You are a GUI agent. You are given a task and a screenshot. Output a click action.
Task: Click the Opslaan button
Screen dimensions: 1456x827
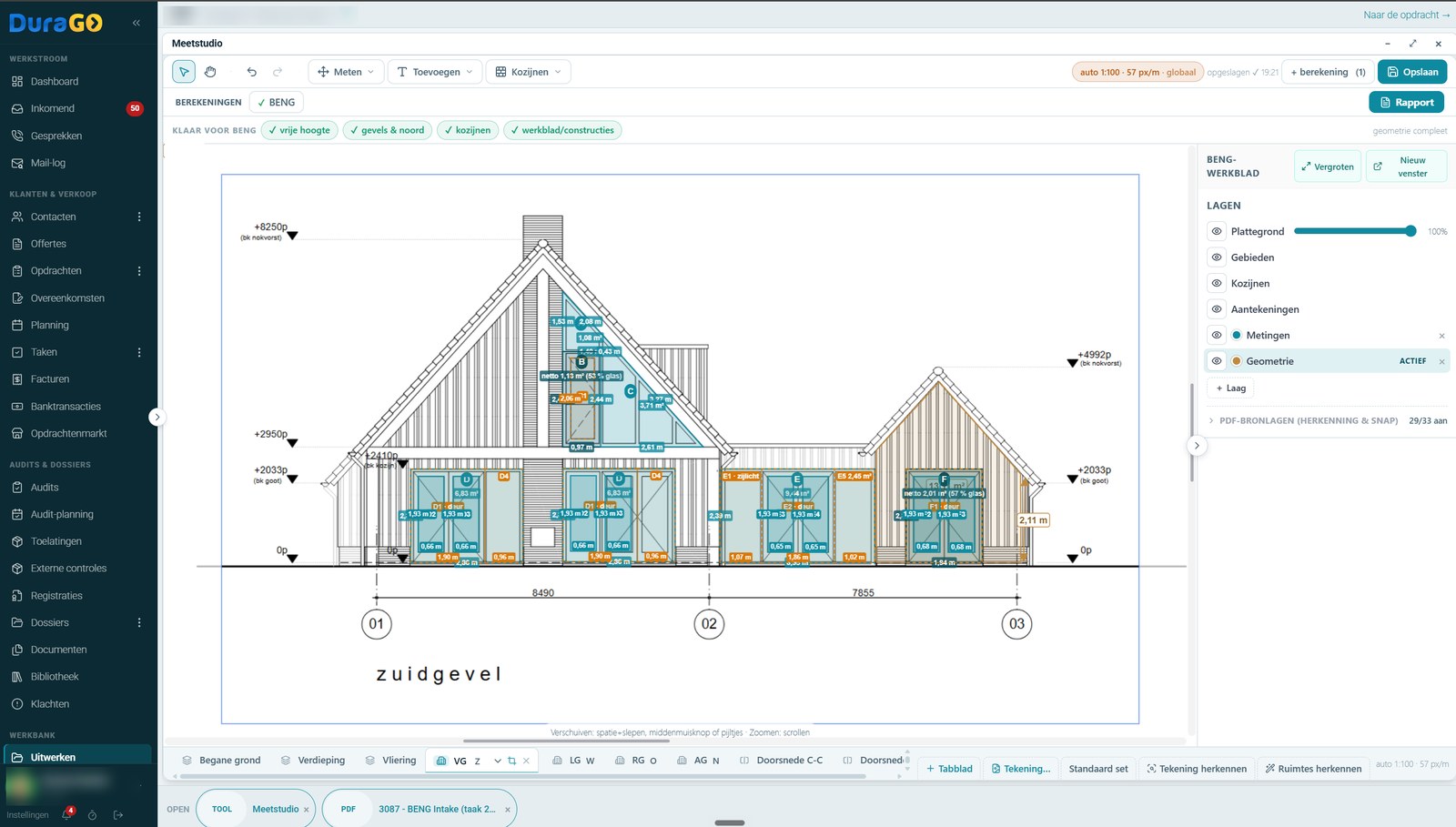tap(1412, 72)
